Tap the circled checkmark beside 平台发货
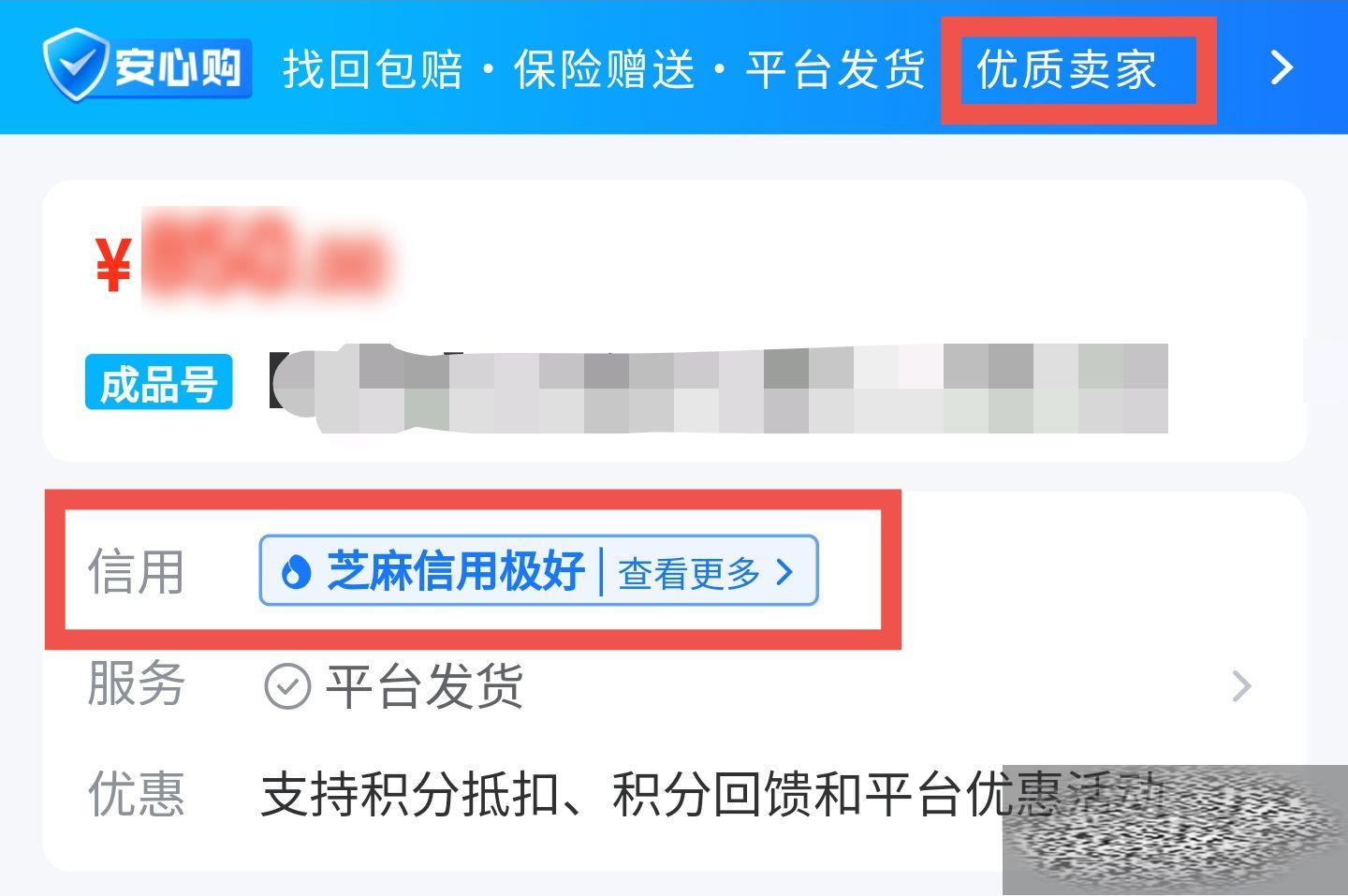 coord(287,686)
